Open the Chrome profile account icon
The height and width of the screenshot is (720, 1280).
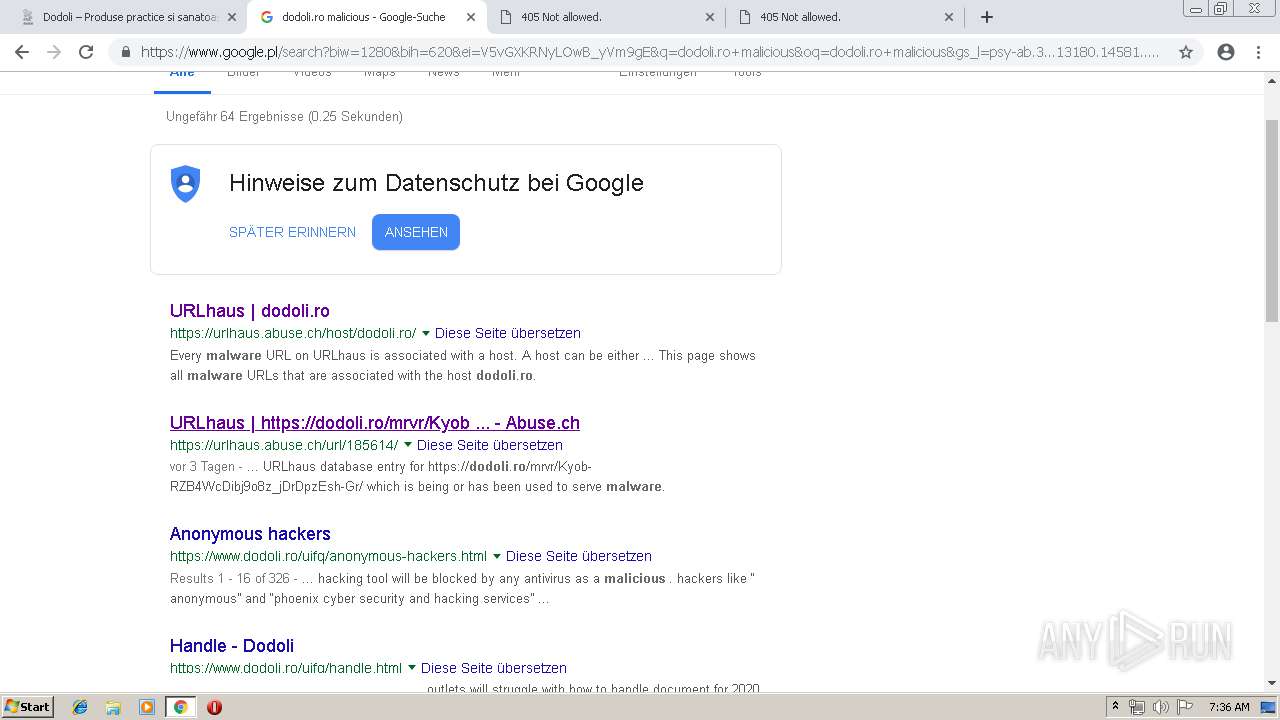[x=1226, y=52]
